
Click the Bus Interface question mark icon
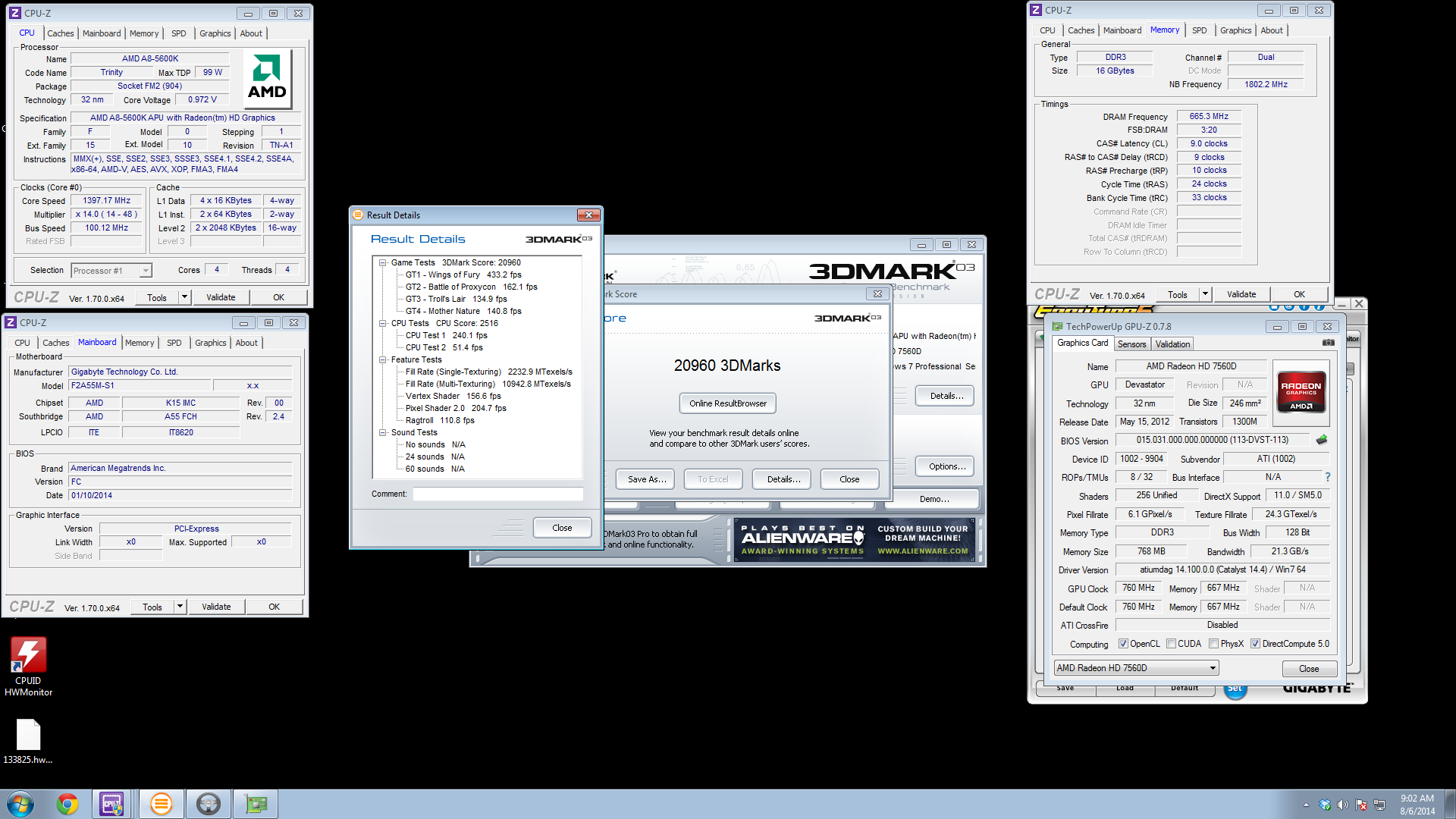click(x=1327, y=477)
